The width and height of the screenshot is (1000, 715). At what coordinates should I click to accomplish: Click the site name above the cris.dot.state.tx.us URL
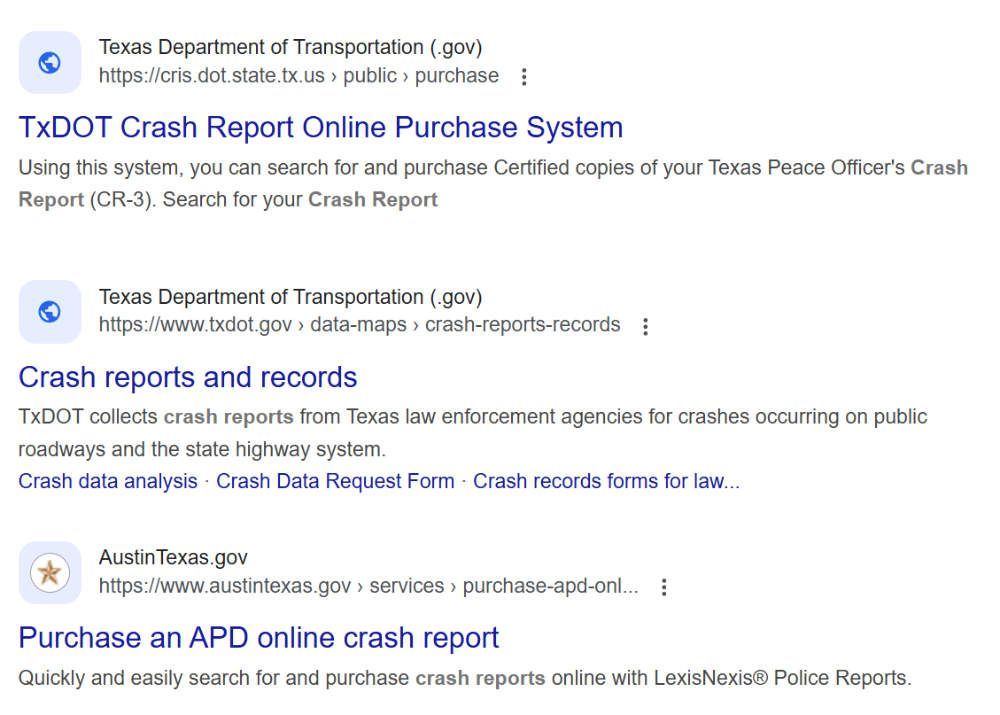tap(290, 47)
